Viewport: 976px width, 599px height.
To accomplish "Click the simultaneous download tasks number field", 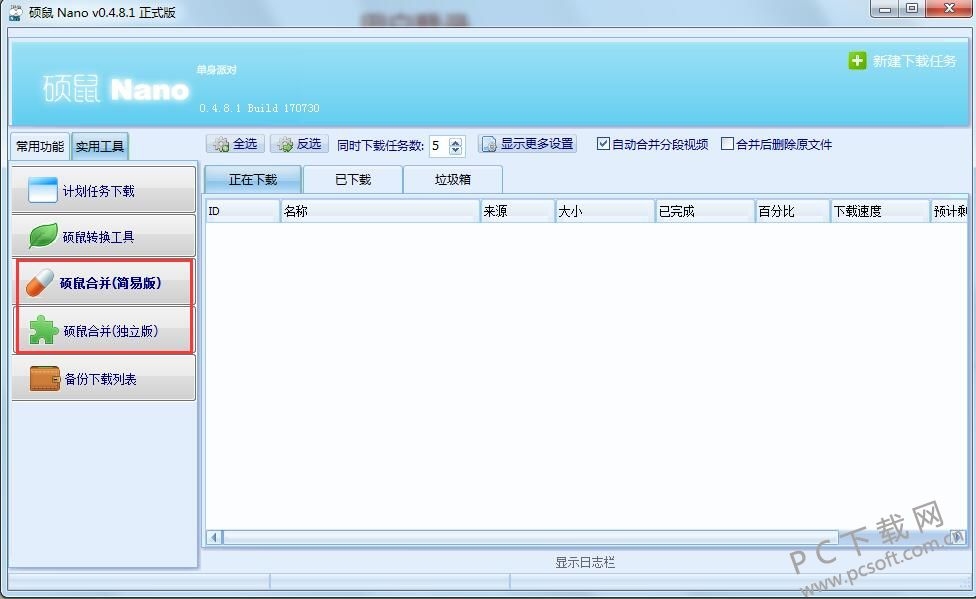I will tap(439, 146).
